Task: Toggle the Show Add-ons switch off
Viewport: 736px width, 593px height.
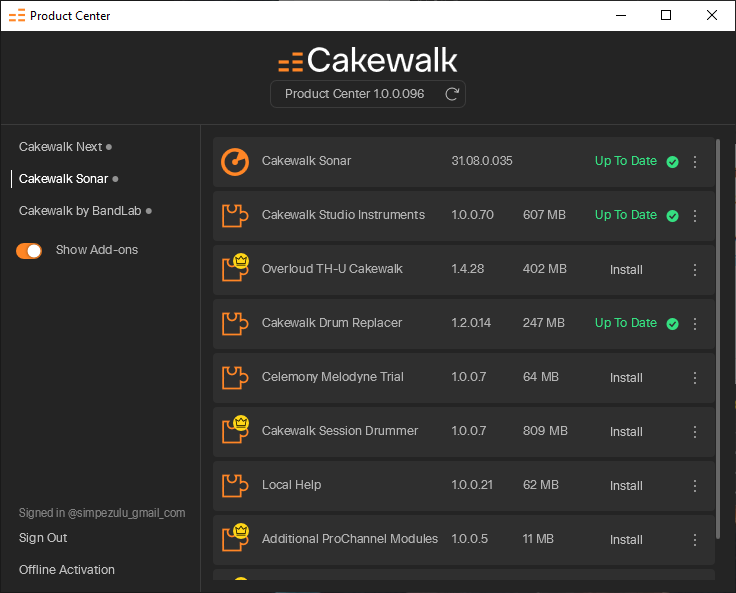Action: (x=29, y=251)
